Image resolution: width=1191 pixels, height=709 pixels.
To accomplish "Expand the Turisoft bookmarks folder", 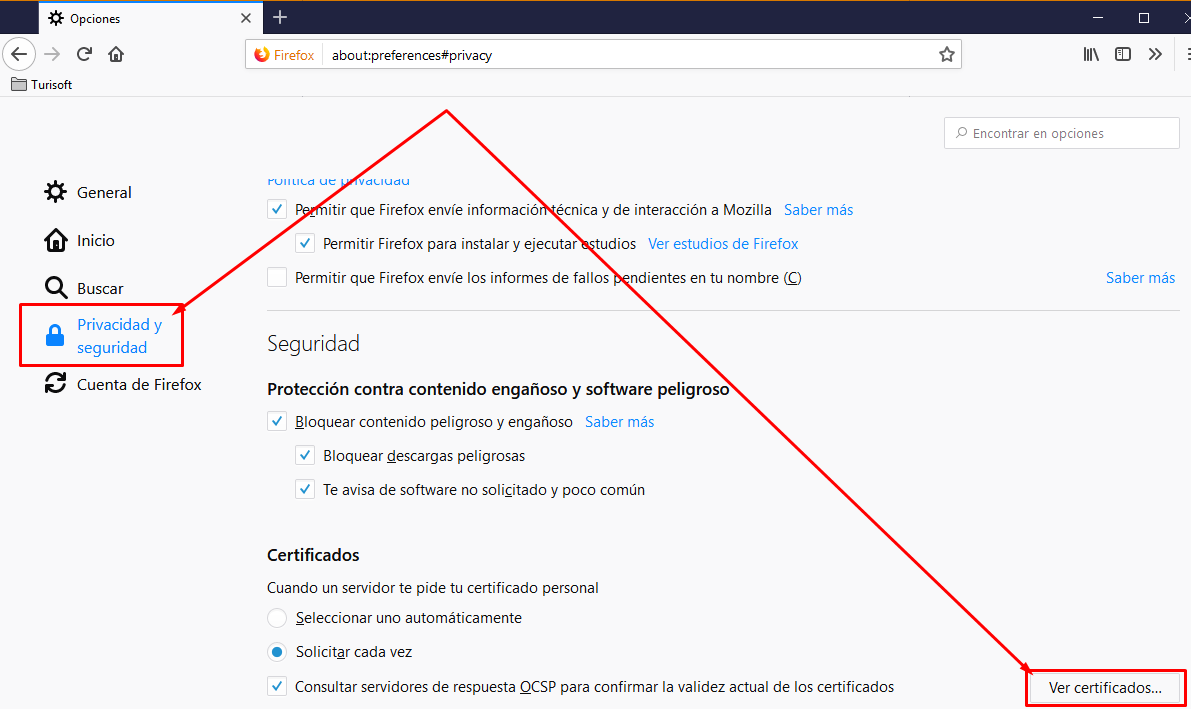I will click(x=41, y=84).
